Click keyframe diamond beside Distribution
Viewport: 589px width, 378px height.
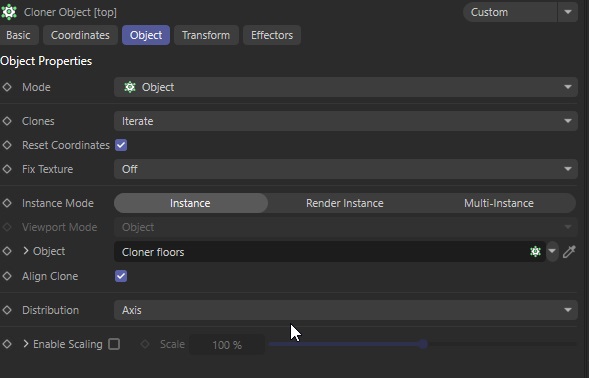click(x=7, y=310)
